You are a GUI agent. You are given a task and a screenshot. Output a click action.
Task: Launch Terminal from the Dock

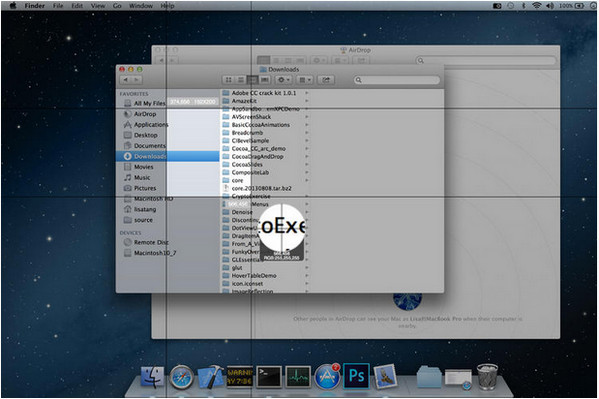[269, 377]
